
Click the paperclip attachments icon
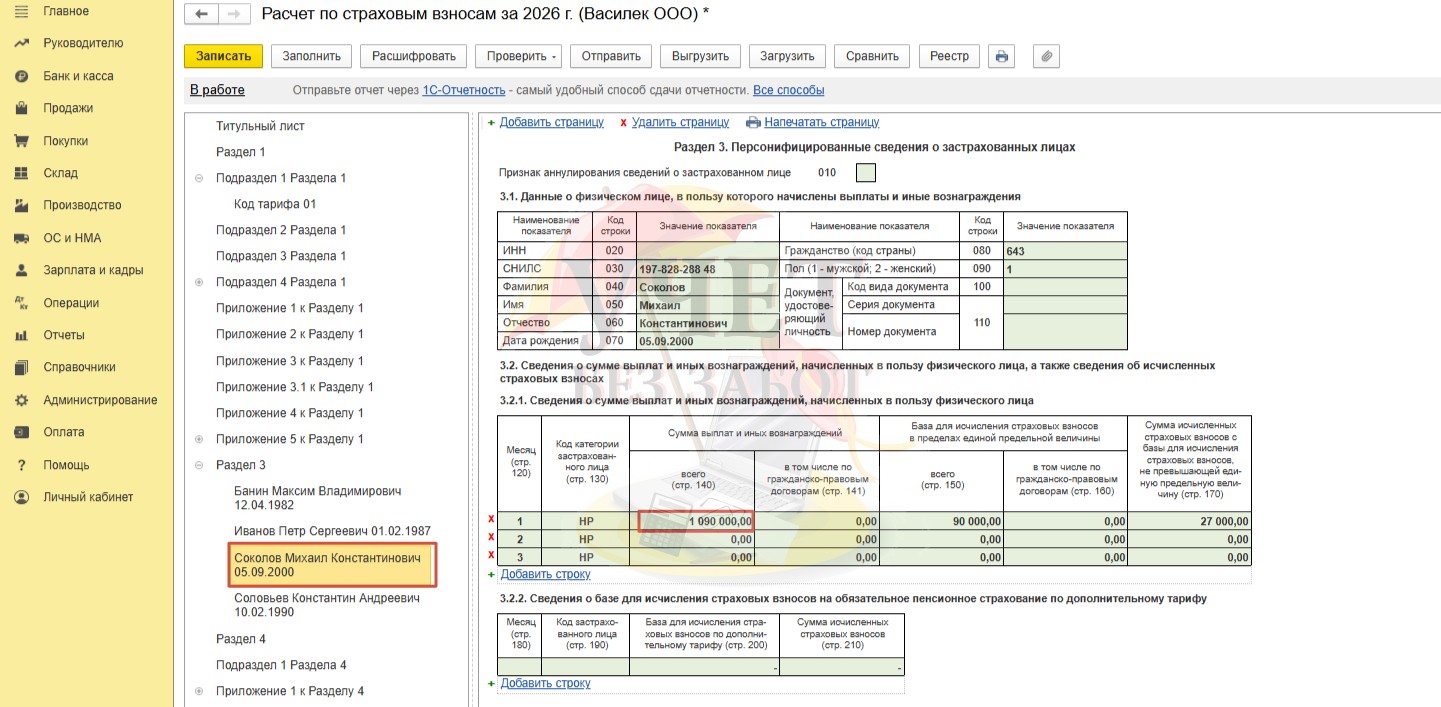(x=1046, y=56)
